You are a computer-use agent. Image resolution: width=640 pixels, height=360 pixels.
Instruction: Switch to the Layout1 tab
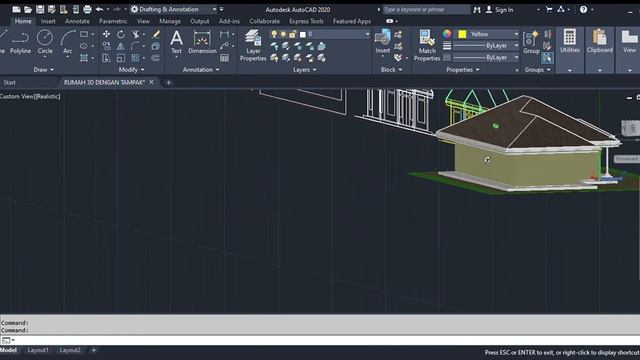[x=38, y=350]
